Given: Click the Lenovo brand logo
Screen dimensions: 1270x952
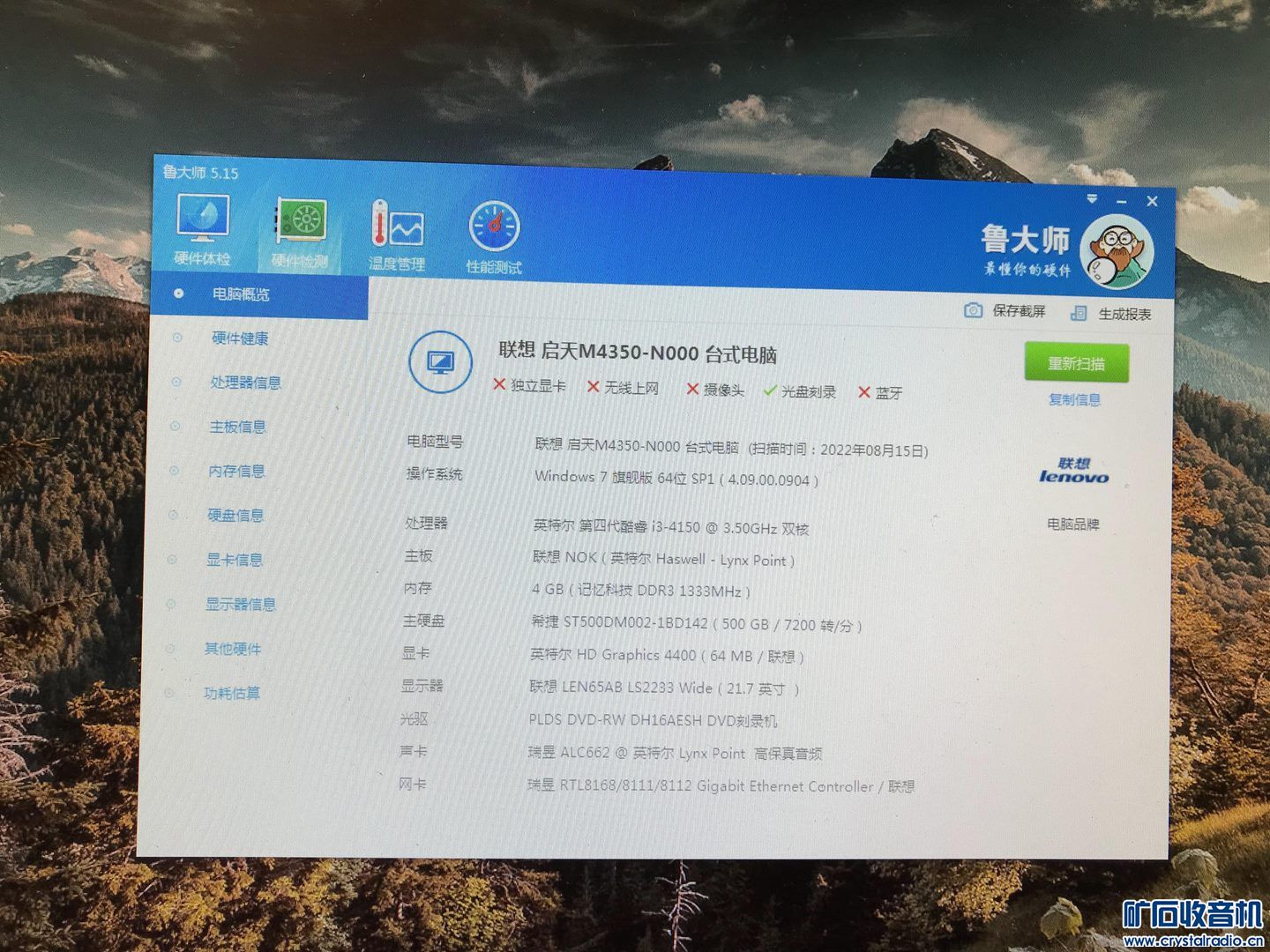Looking at the screenshot, I should tap(1073, 471).
